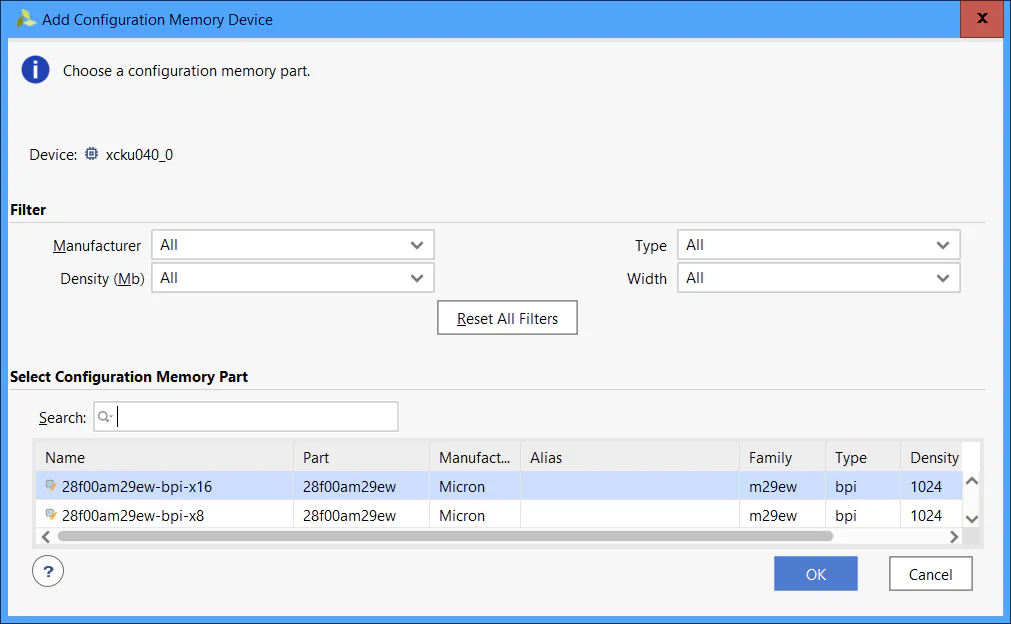Screen dimensions: 1011x624
Task: Click the 28f00am29ew-bpi-x16 memory part icon
Action: coord(51,486)
